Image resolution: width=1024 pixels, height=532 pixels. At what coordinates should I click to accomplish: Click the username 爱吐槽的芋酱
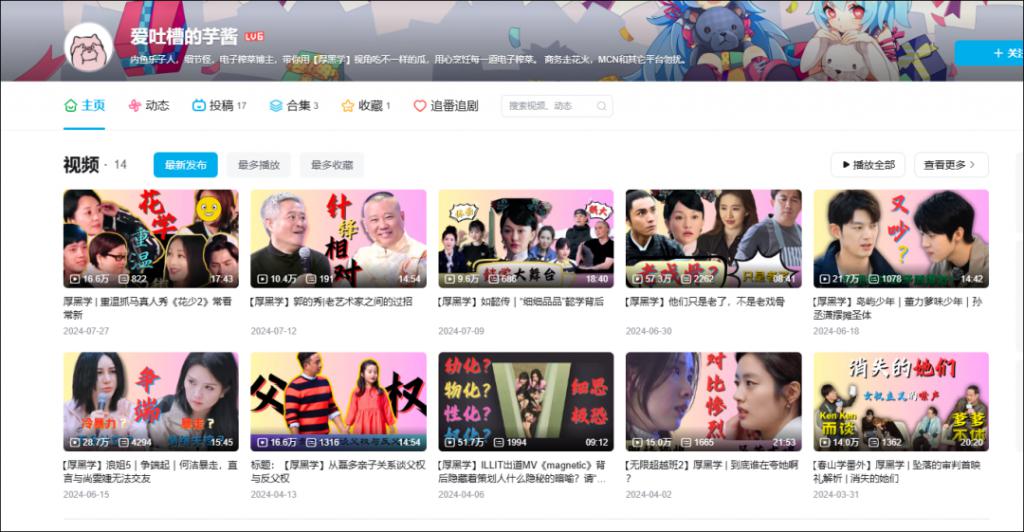click(x=184, y=36)
